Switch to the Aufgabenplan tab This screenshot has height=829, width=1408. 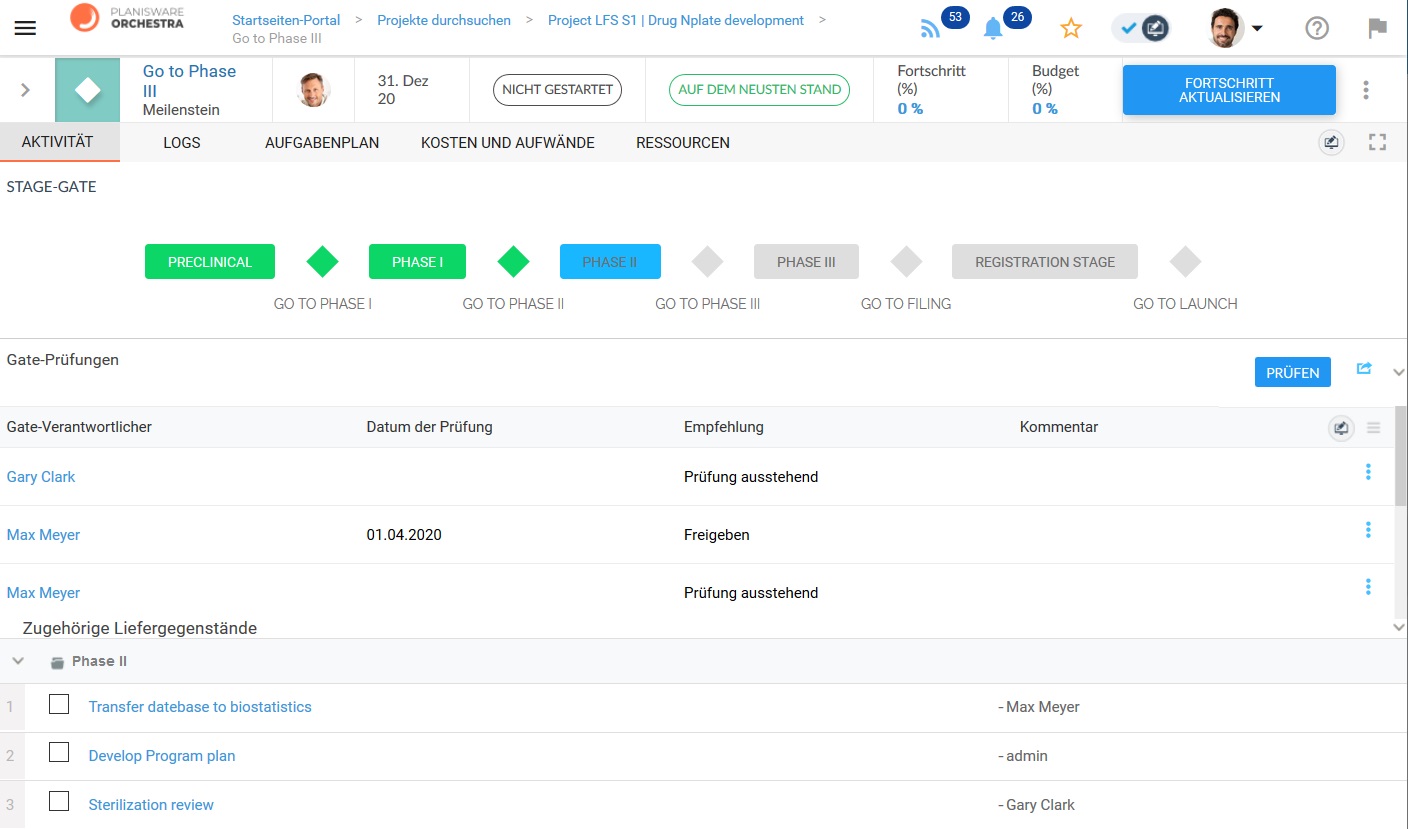click(322, 143)
